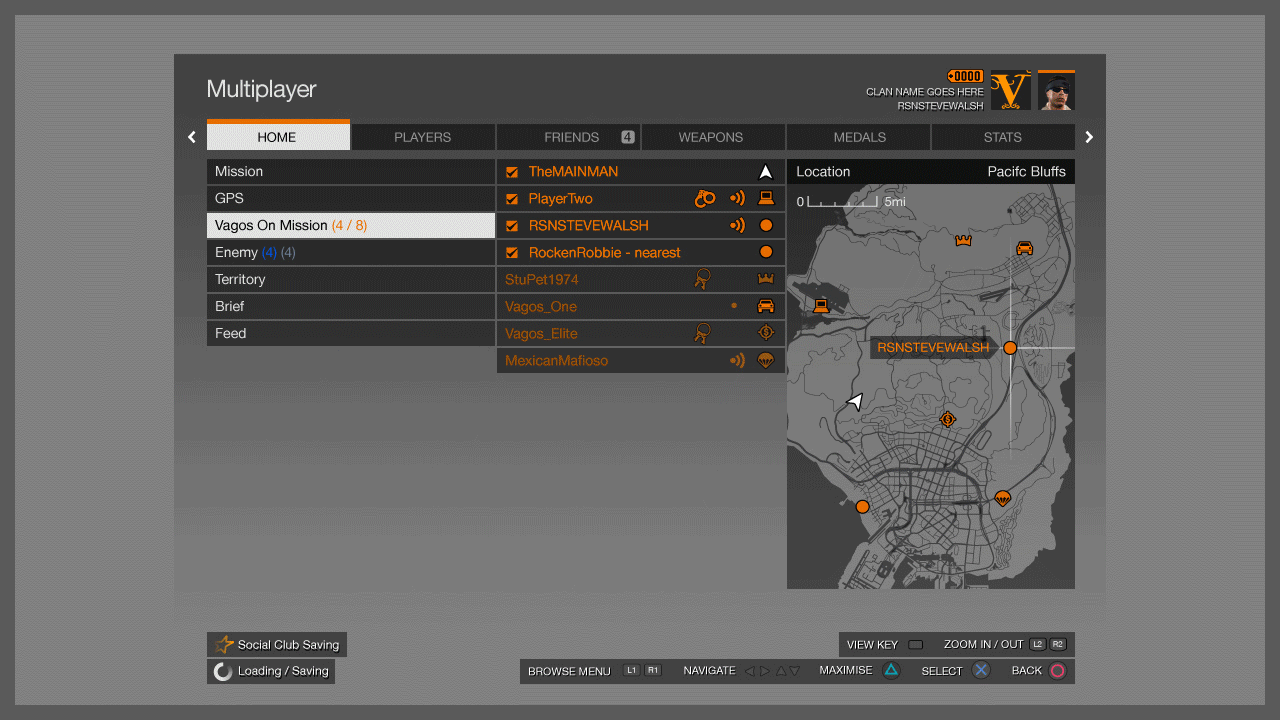Screen dimensions: 1280x720
Task: Uncheck the TheMAINMAN checkbox
Action: [x=512, y=172]
